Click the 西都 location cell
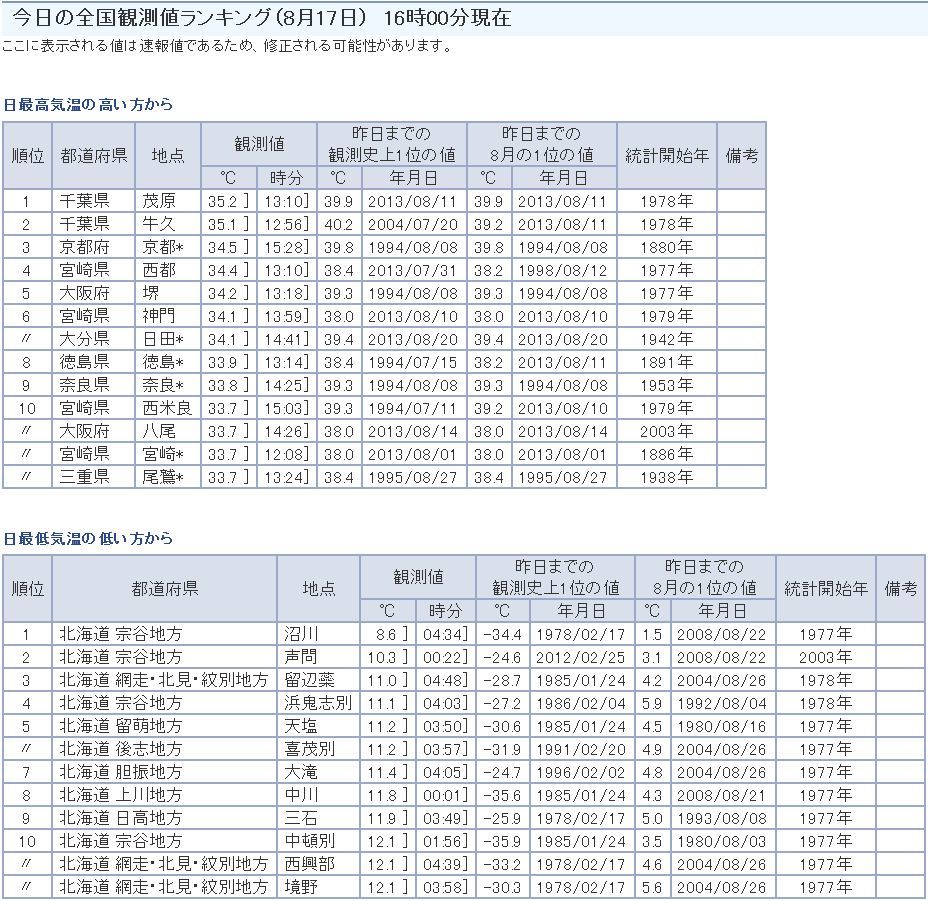 (x=158, y=270)
